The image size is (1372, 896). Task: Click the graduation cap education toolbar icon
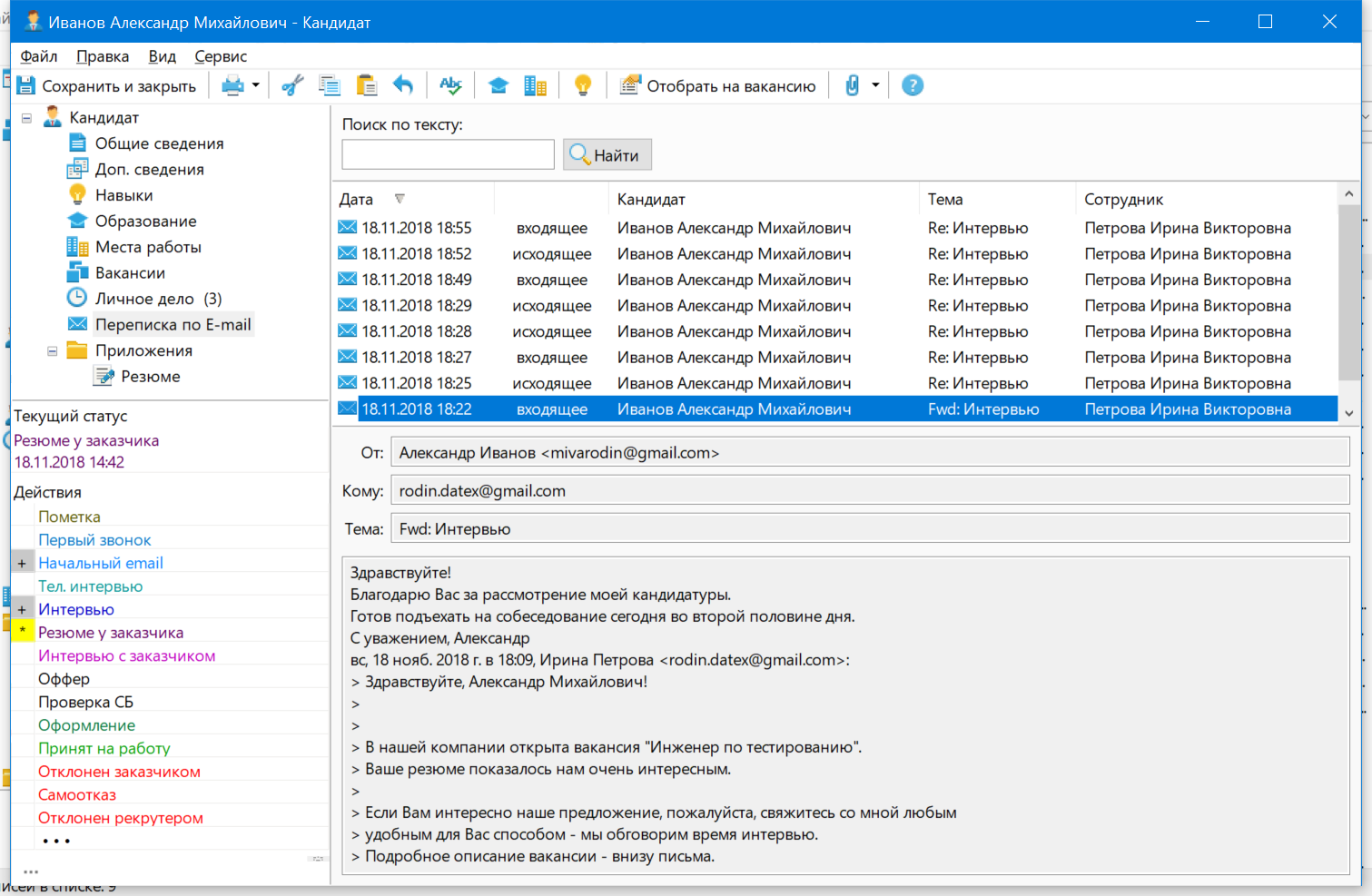pyautogui.click(x=498, y=86)
